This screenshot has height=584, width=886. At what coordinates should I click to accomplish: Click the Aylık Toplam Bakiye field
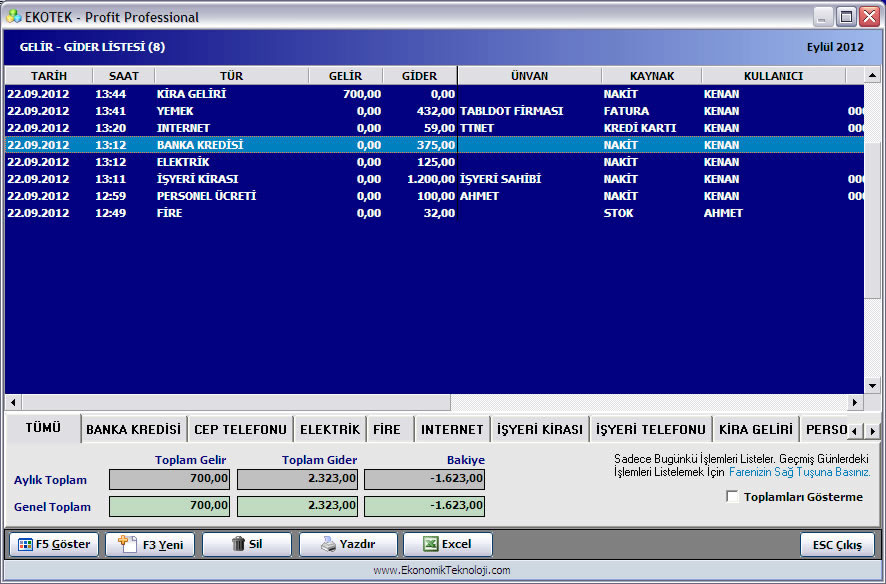coord(424,480)
